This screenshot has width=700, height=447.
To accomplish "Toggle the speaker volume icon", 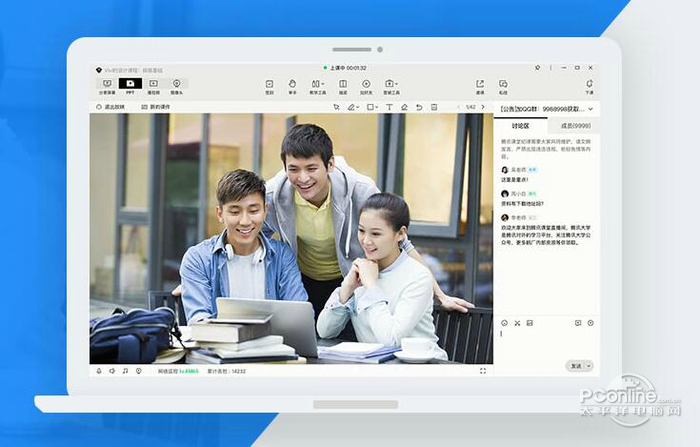I will [112, 371].
